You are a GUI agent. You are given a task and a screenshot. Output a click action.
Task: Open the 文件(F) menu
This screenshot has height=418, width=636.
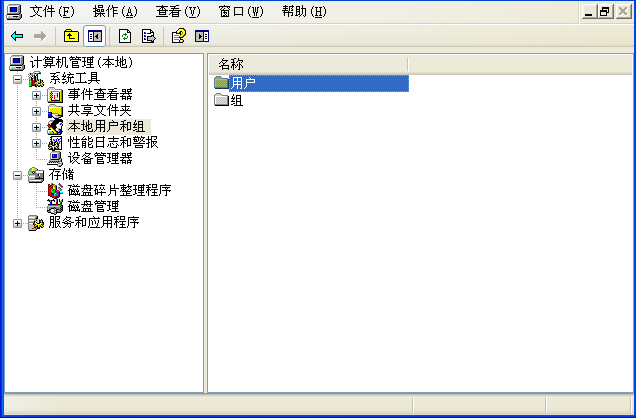[x=52, y=12]
